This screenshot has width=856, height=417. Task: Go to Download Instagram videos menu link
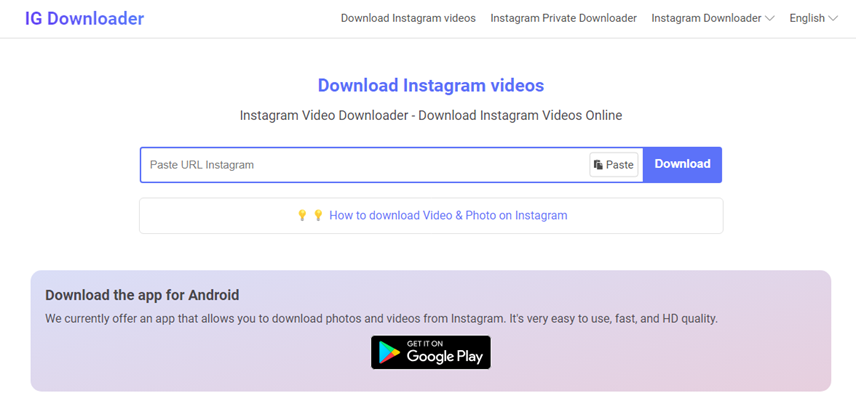tap(408, 19)
